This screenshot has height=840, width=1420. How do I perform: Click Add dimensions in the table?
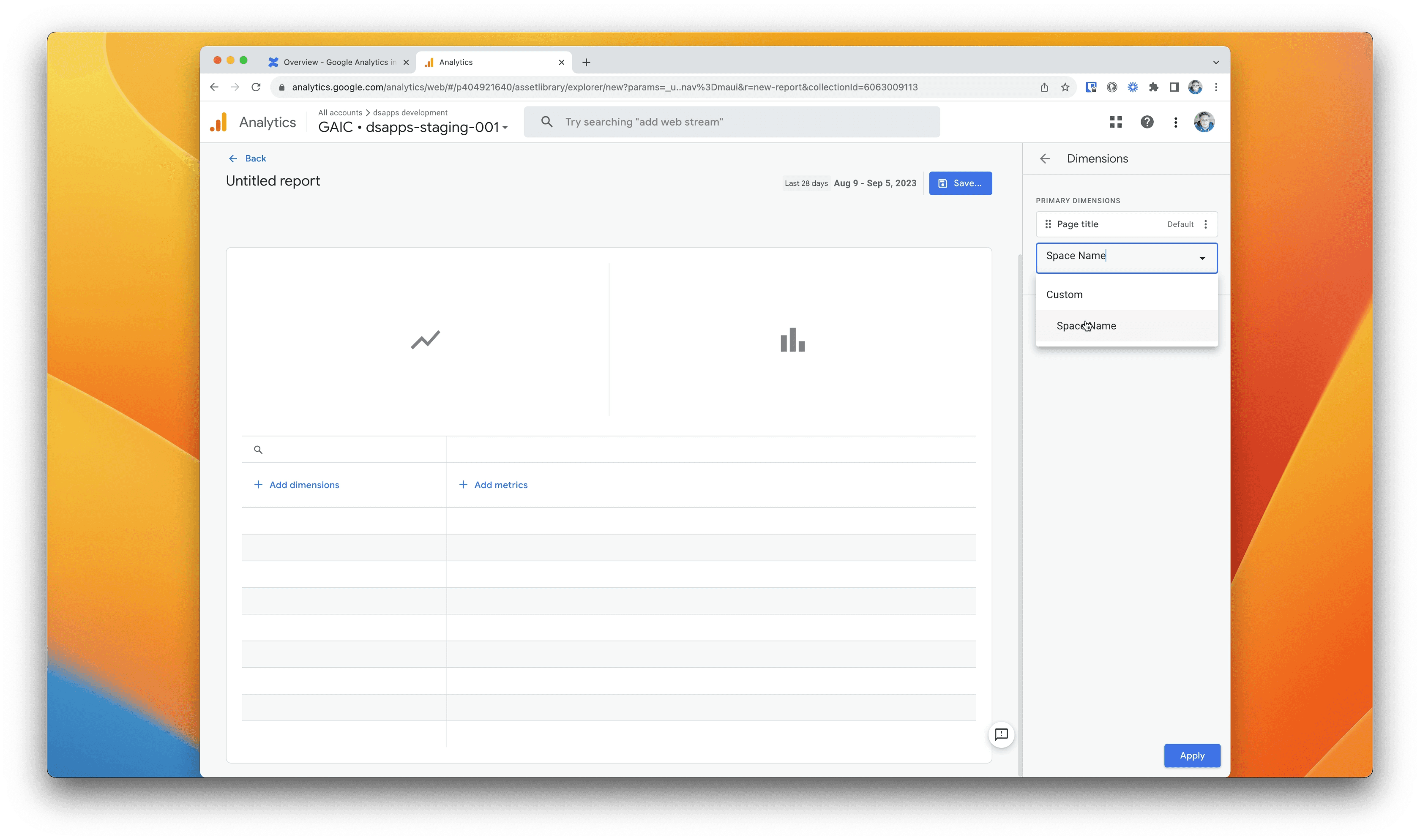point(297,485)
